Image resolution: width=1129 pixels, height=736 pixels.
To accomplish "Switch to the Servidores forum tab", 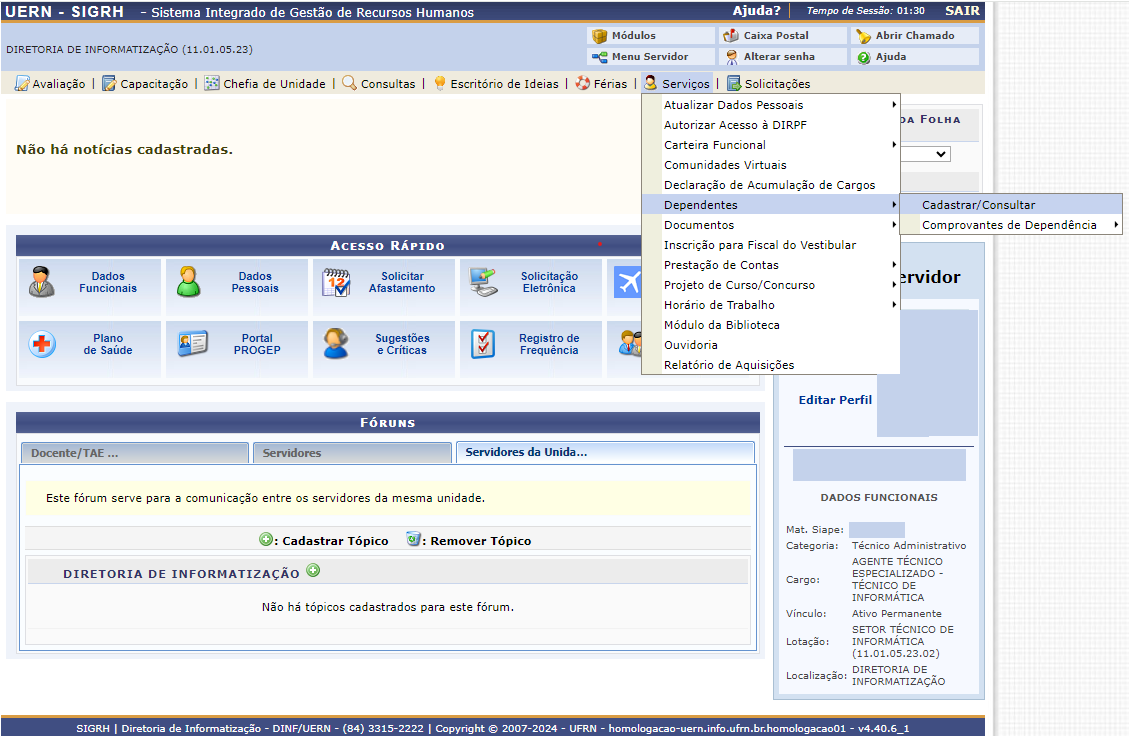I will point(351,453).
